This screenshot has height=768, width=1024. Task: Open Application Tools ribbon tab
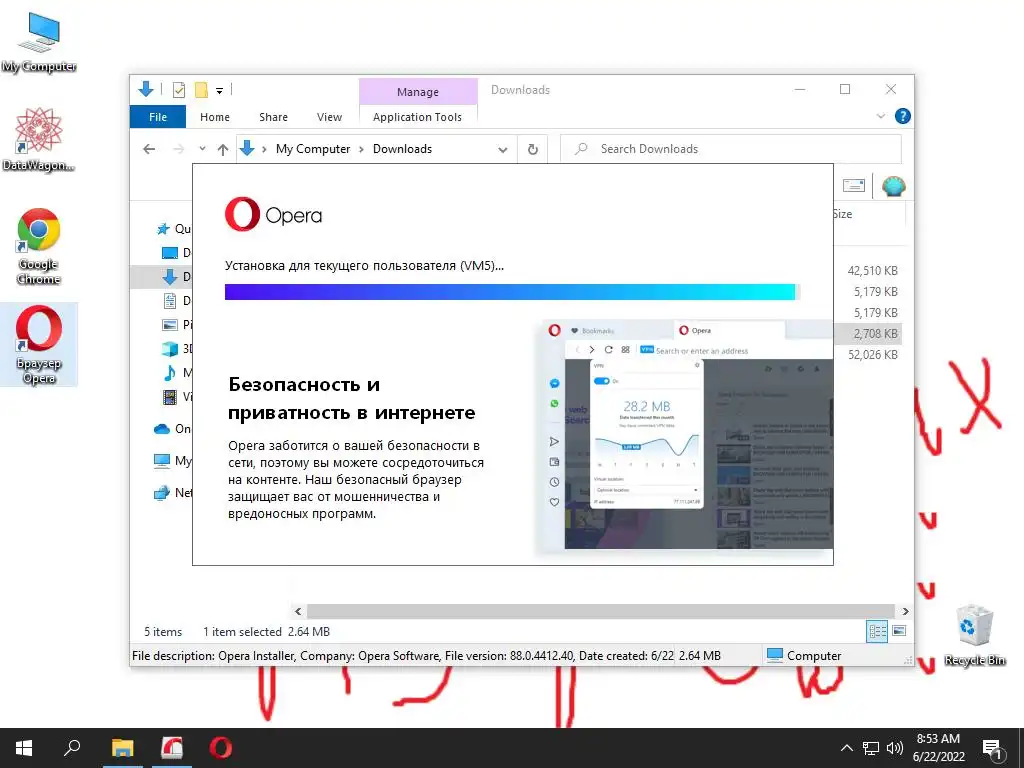(417, 117)
